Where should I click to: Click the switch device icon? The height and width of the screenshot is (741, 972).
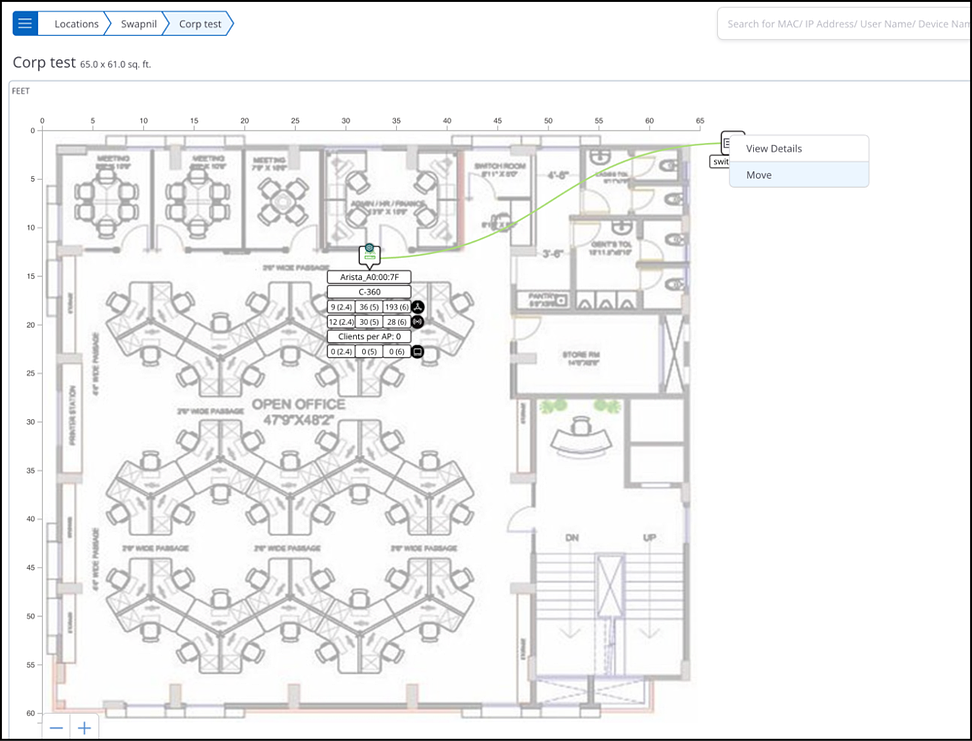(730, 143)
